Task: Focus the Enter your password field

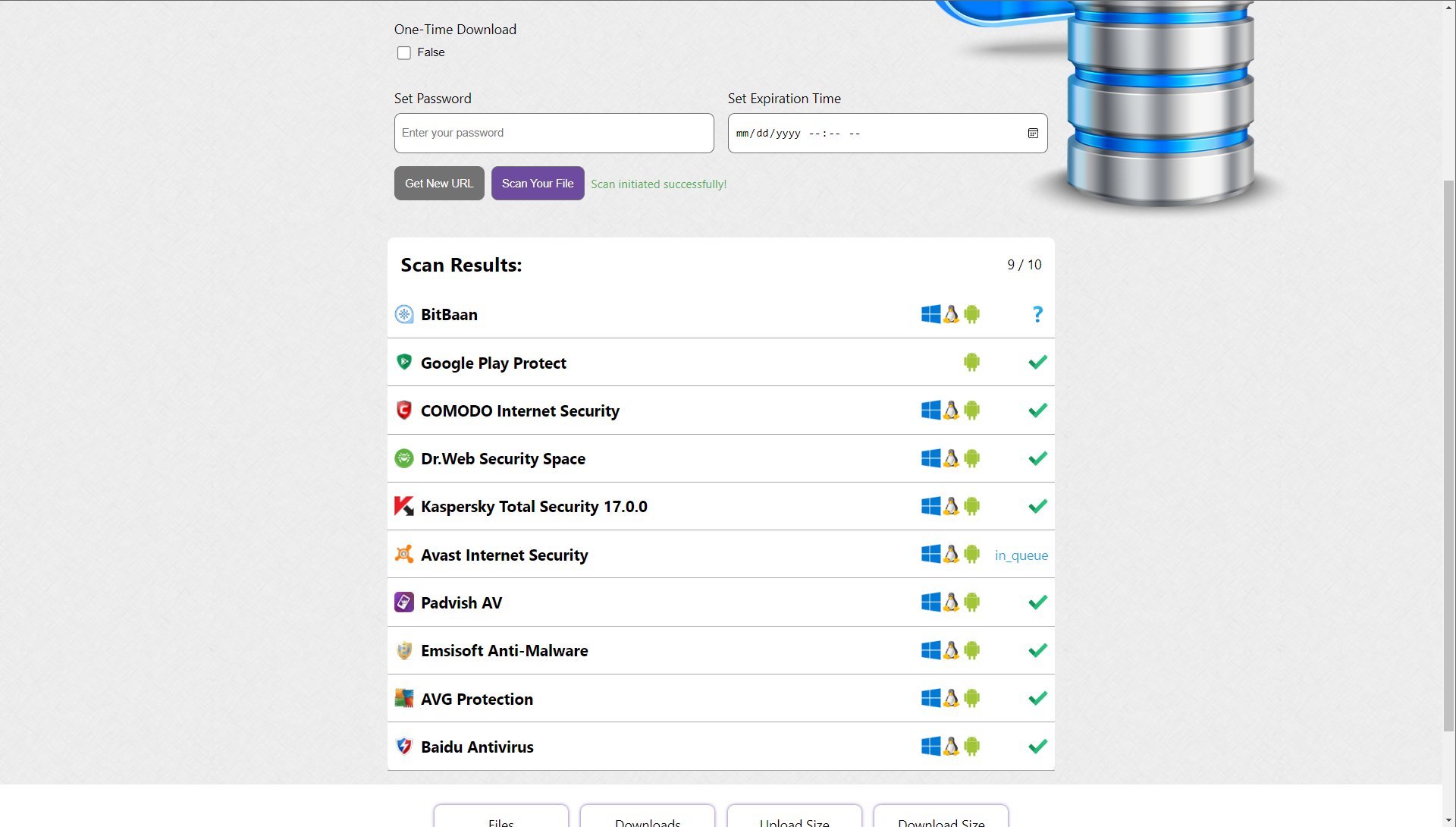Action: click(x=554, y=134)
